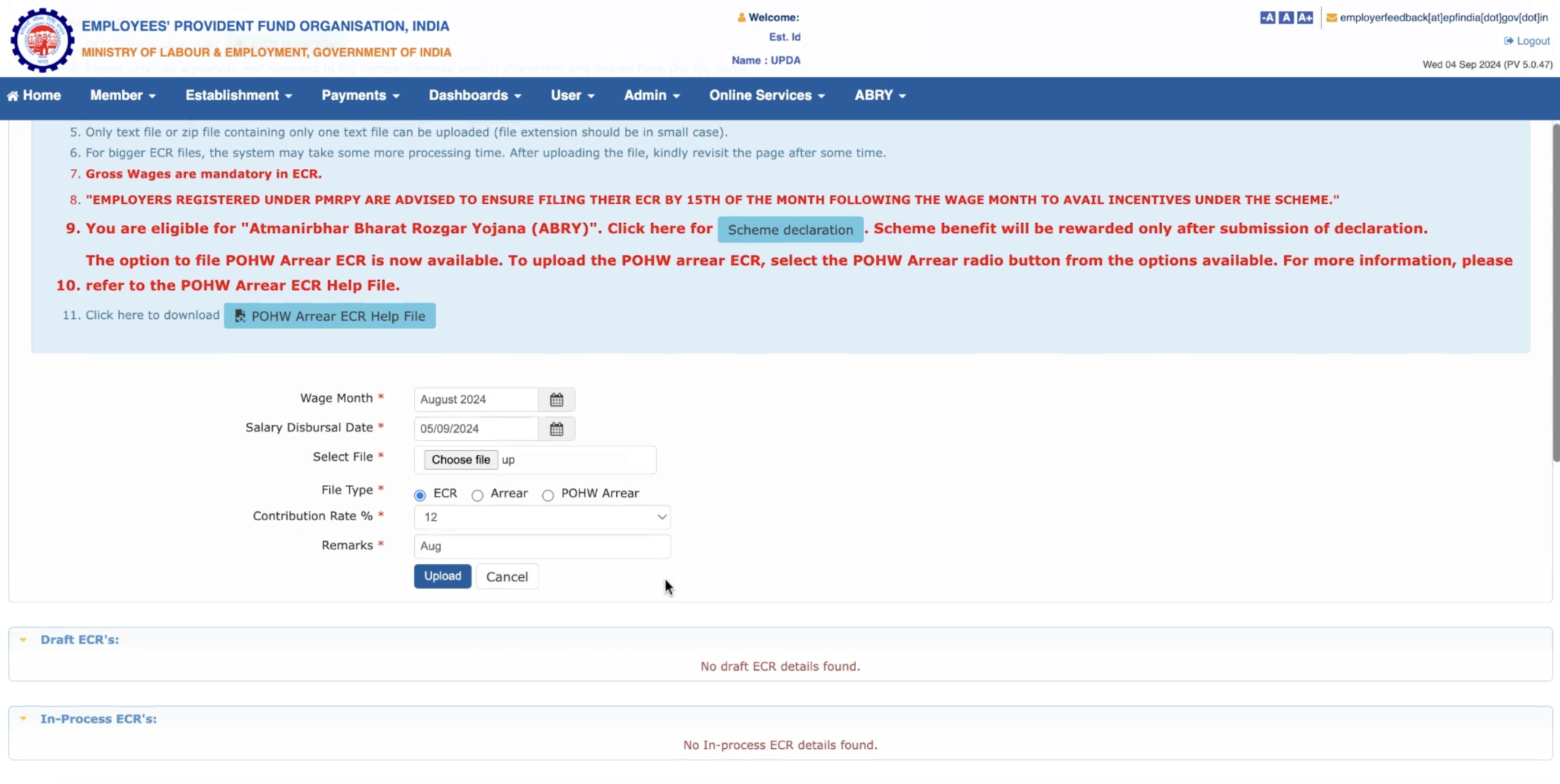Image resolution: width=1560 pixels, height=784 pixels.
Task: Open the Contribution Rate % dropdown
Action: click(542, 517)
